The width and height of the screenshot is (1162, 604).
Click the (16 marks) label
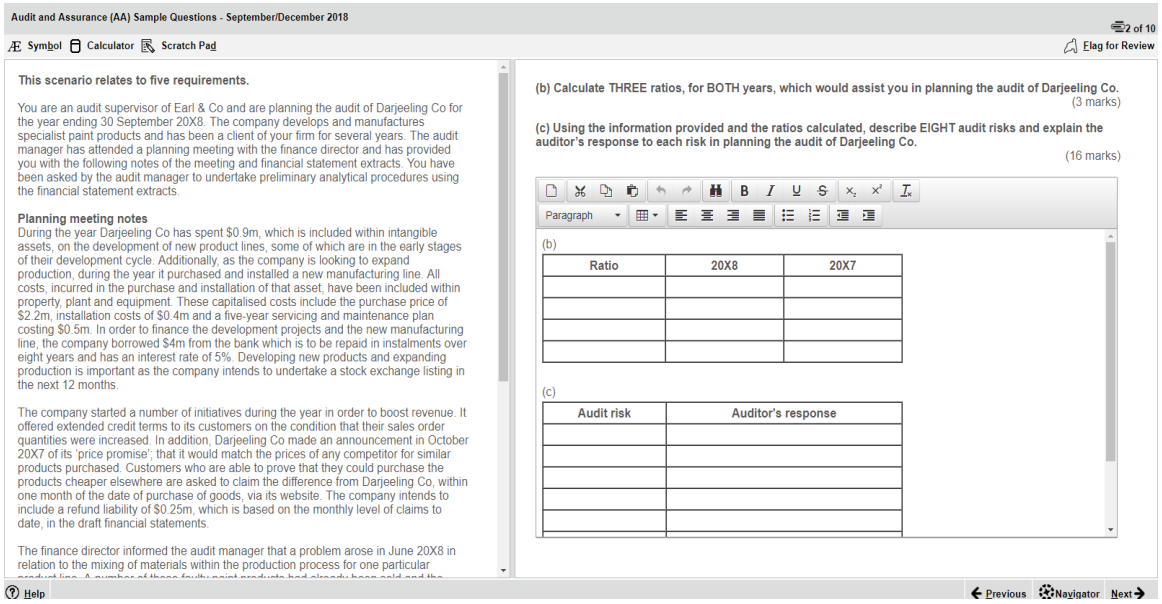(x=1092, y=156)
